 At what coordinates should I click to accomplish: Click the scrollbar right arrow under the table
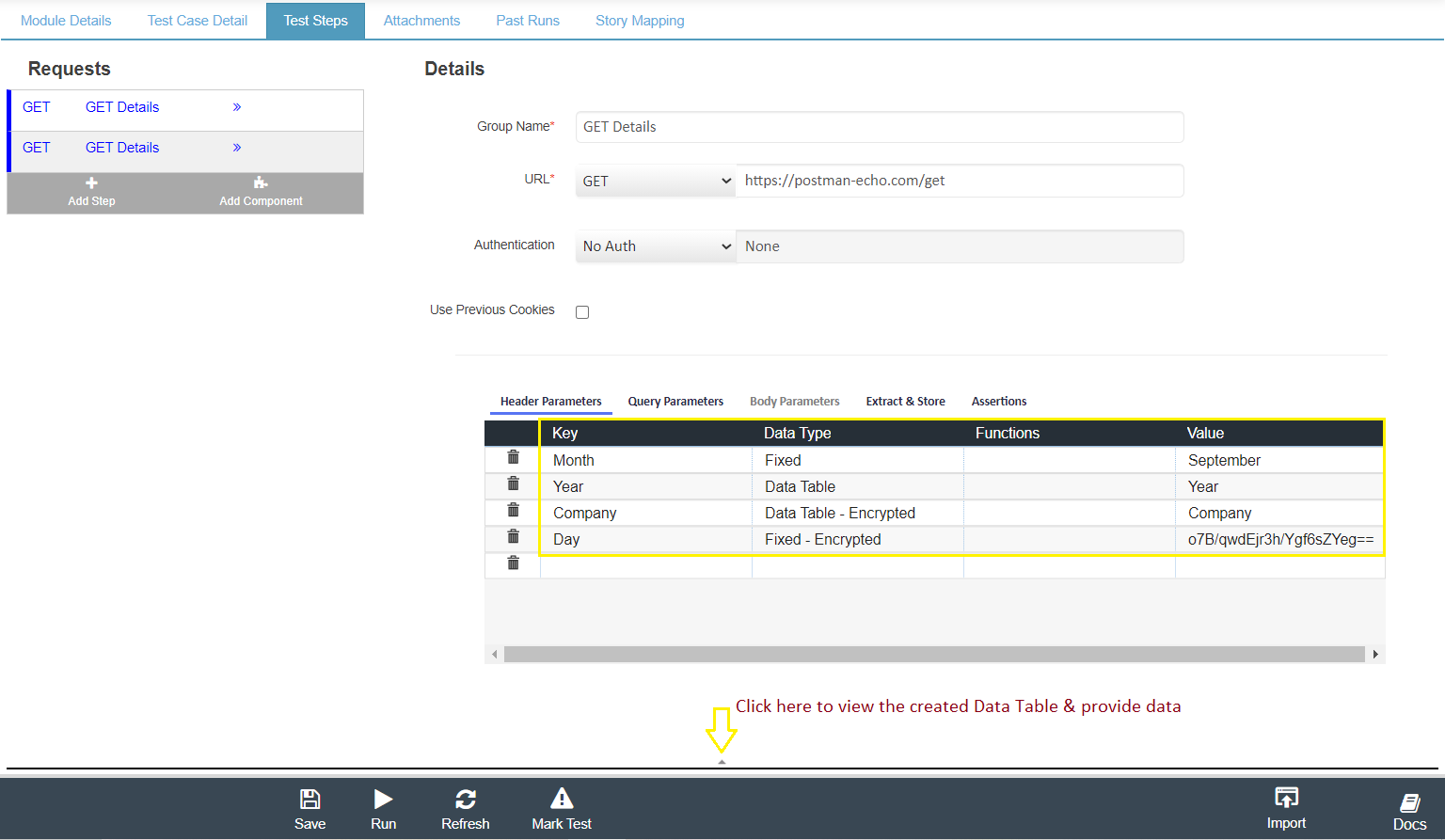pos(1375,654)
